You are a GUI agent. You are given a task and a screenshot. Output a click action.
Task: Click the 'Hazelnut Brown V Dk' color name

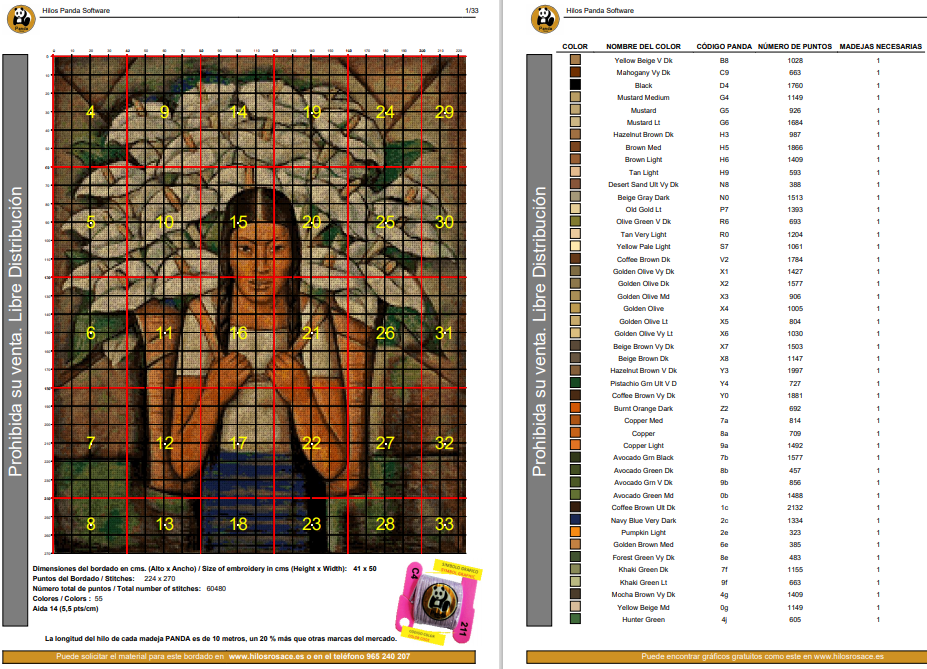point(643,371)
